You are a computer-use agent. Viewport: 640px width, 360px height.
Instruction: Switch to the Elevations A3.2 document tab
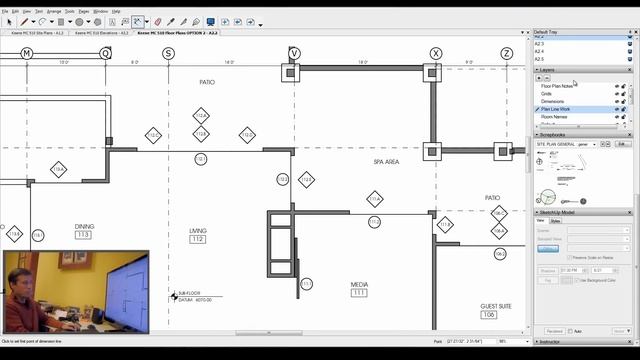[102, 33]
